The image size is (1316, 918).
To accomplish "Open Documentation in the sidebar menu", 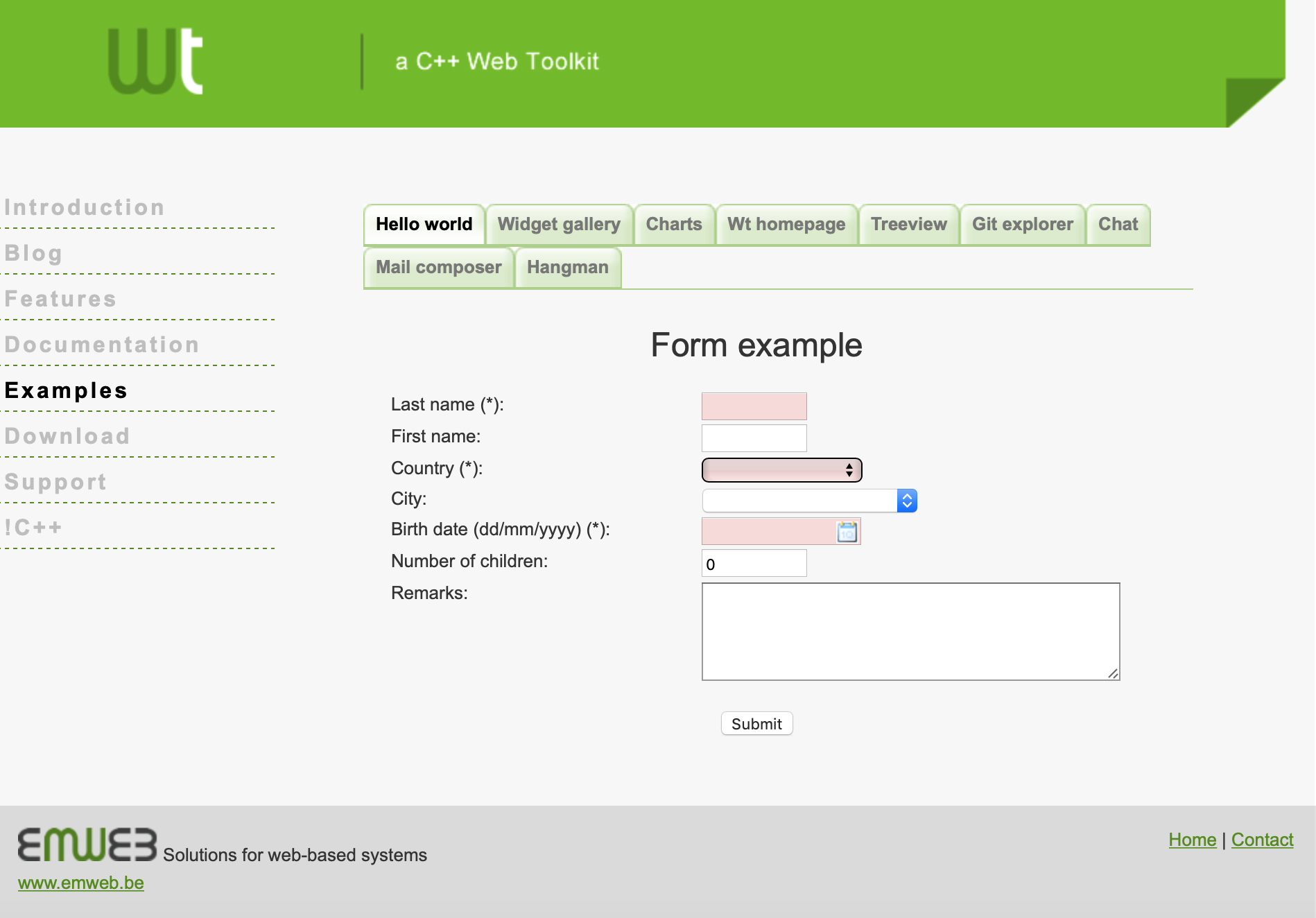I will tap(102, 345).
